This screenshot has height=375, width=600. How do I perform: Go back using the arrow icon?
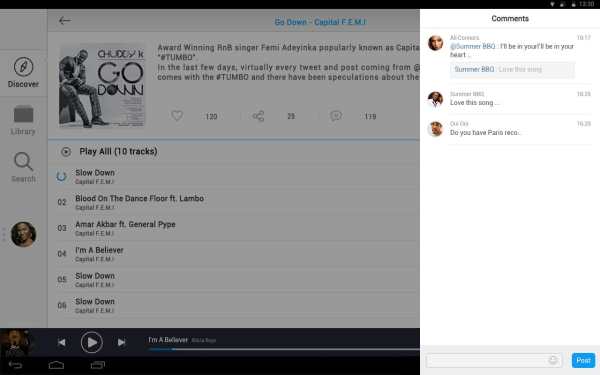point(64,21)
